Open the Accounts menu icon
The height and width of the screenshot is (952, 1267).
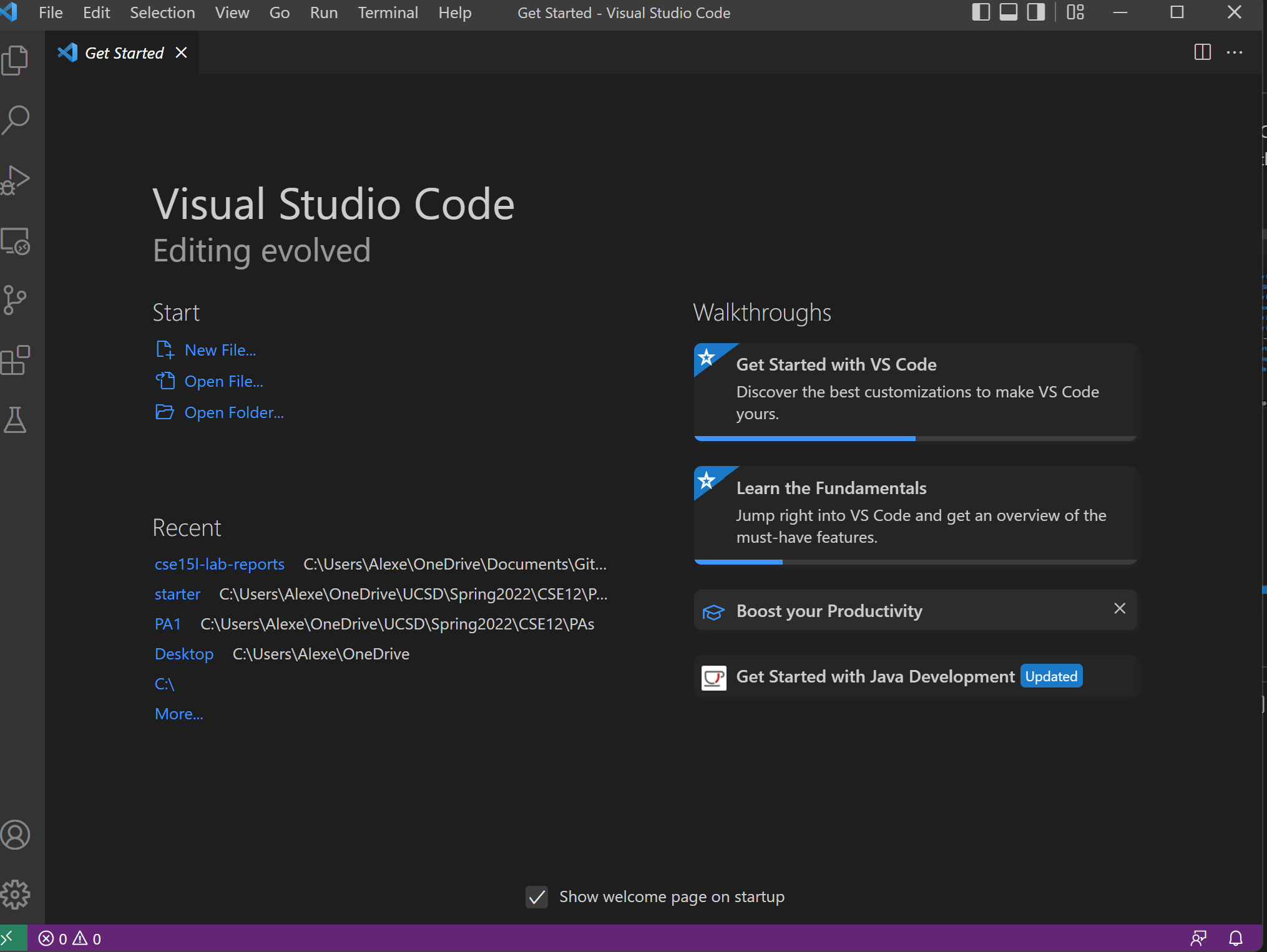pyautogui.click(x=15, y=835)
